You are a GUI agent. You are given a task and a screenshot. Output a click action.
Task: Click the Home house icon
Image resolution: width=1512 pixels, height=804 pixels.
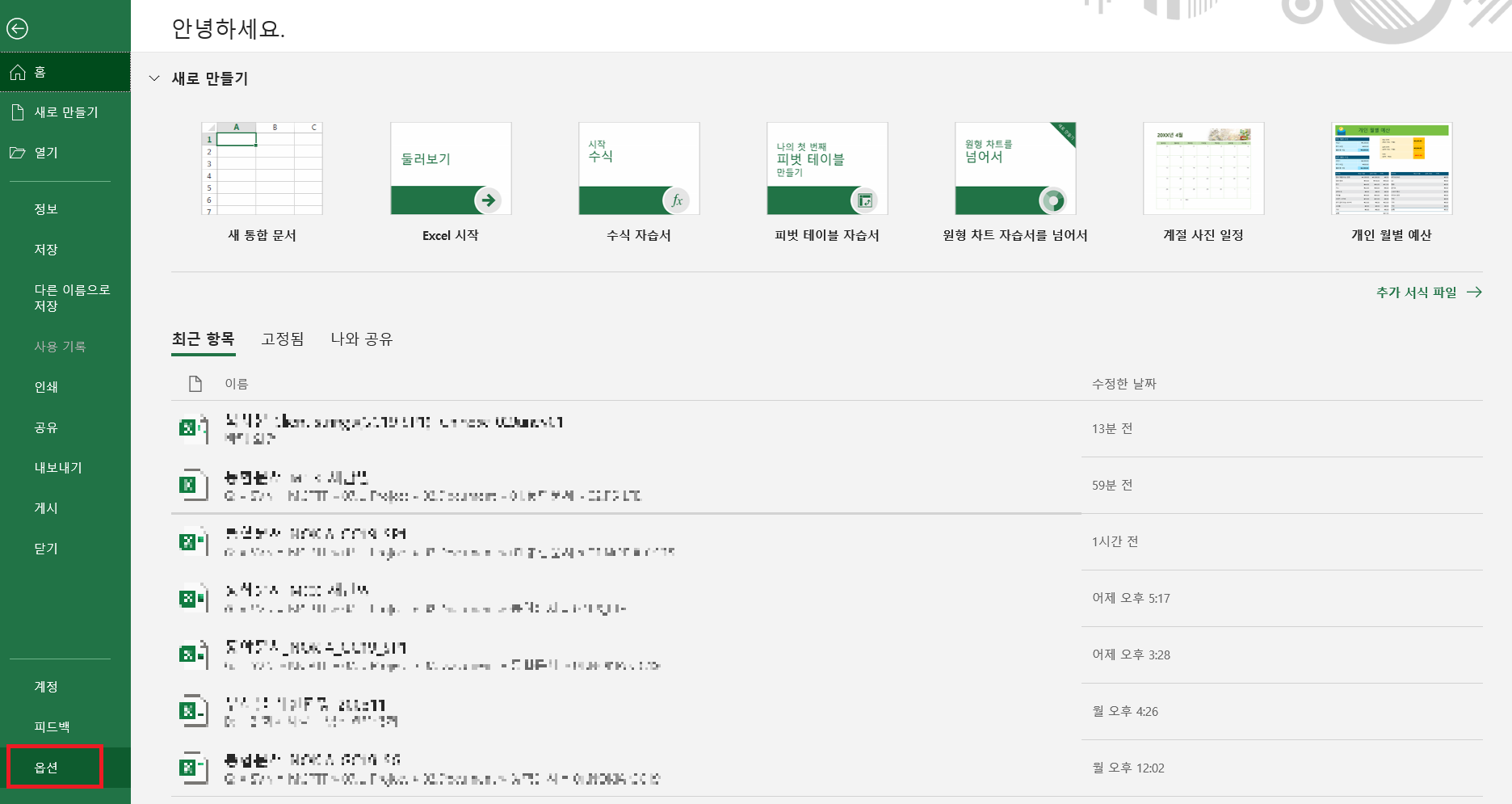coord(18,73)
